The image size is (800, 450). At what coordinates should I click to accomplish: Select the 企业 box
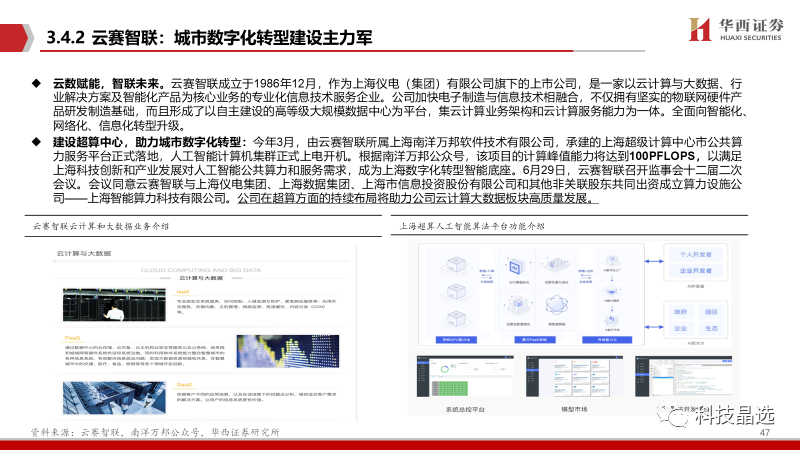[x=681, y=328]
